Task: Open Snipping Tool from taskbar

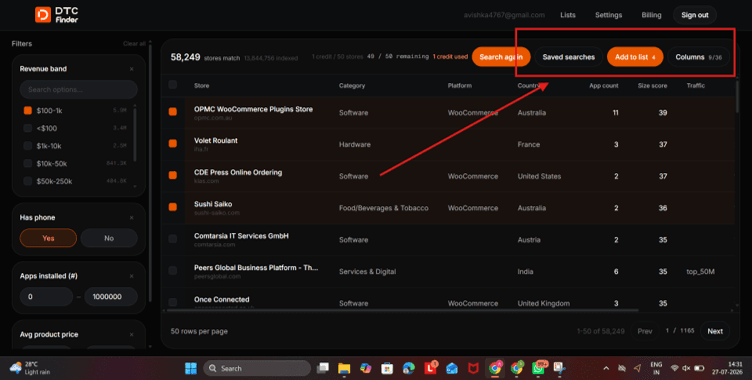Action: [x=559, y=368]
